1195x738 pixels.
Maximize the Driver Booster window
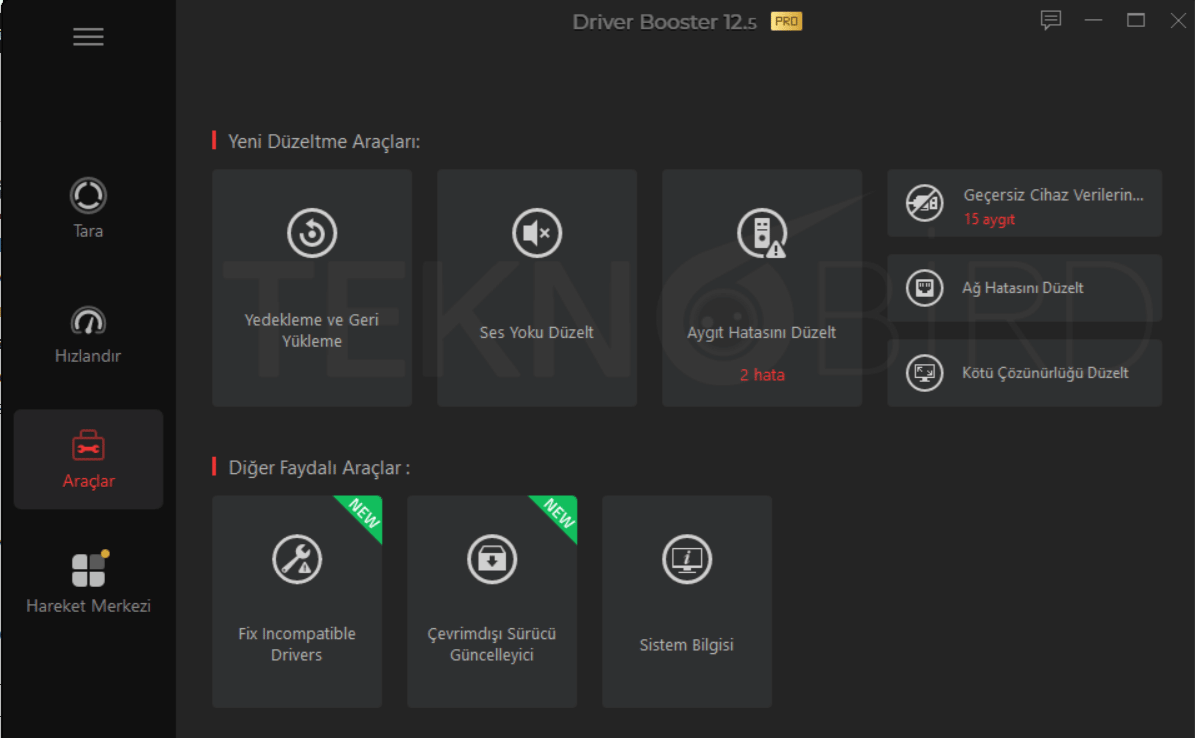point(1136,20)
